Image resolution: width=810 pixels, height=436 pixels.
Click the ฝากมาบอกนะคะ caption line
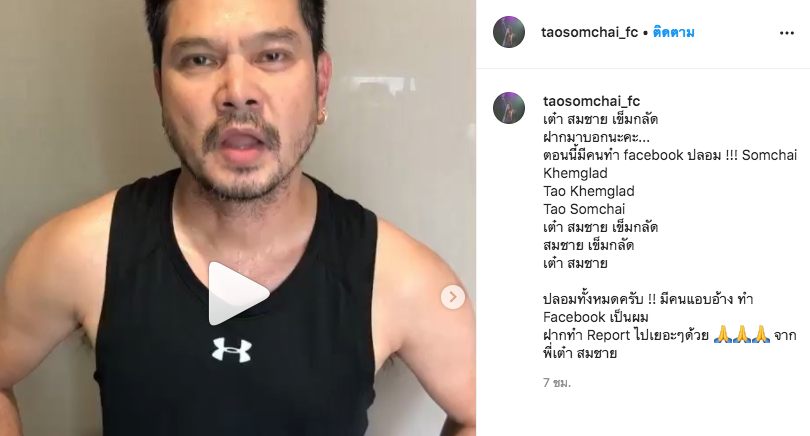point(596,137)
